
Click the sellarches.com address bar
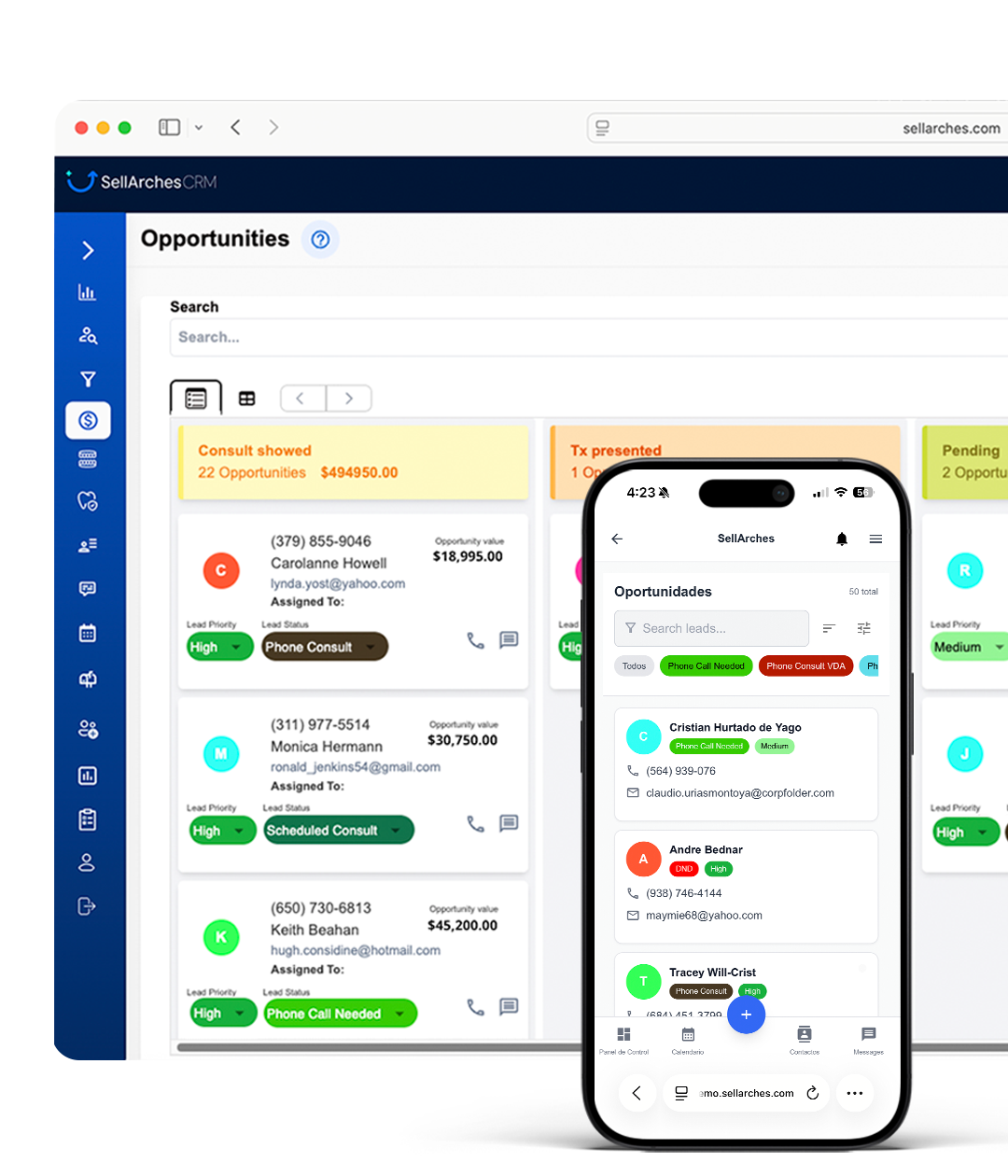798,129
